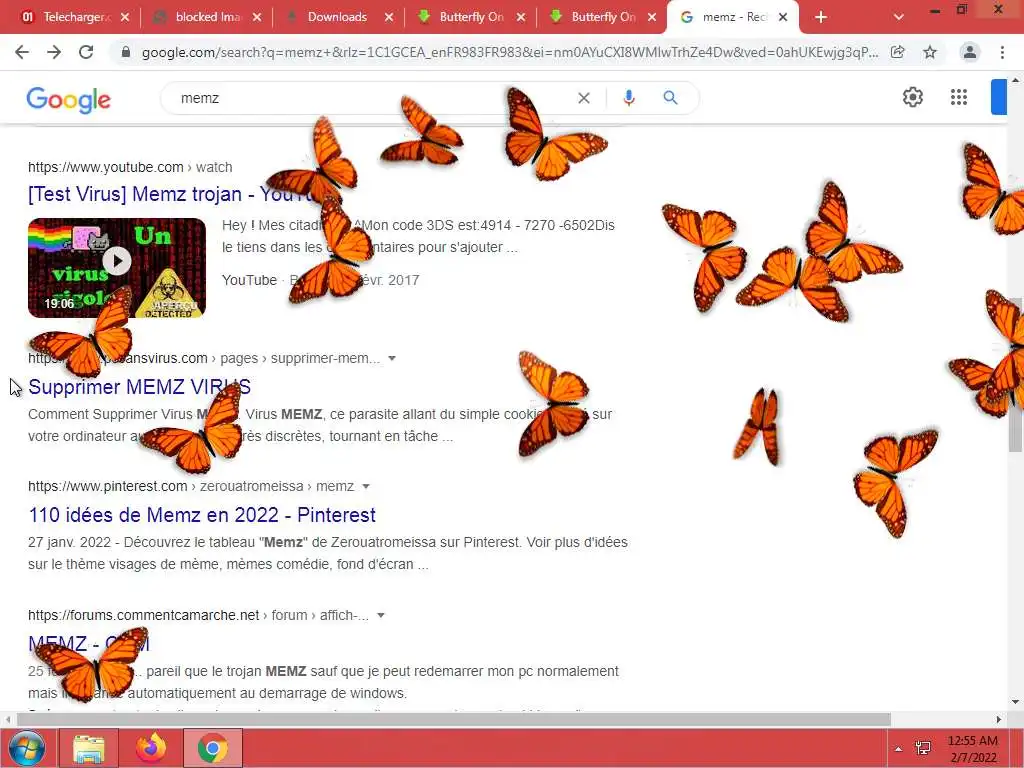Reload the current page
The width and height of the screenshot is (1024, 768).
tap(86, 52)
